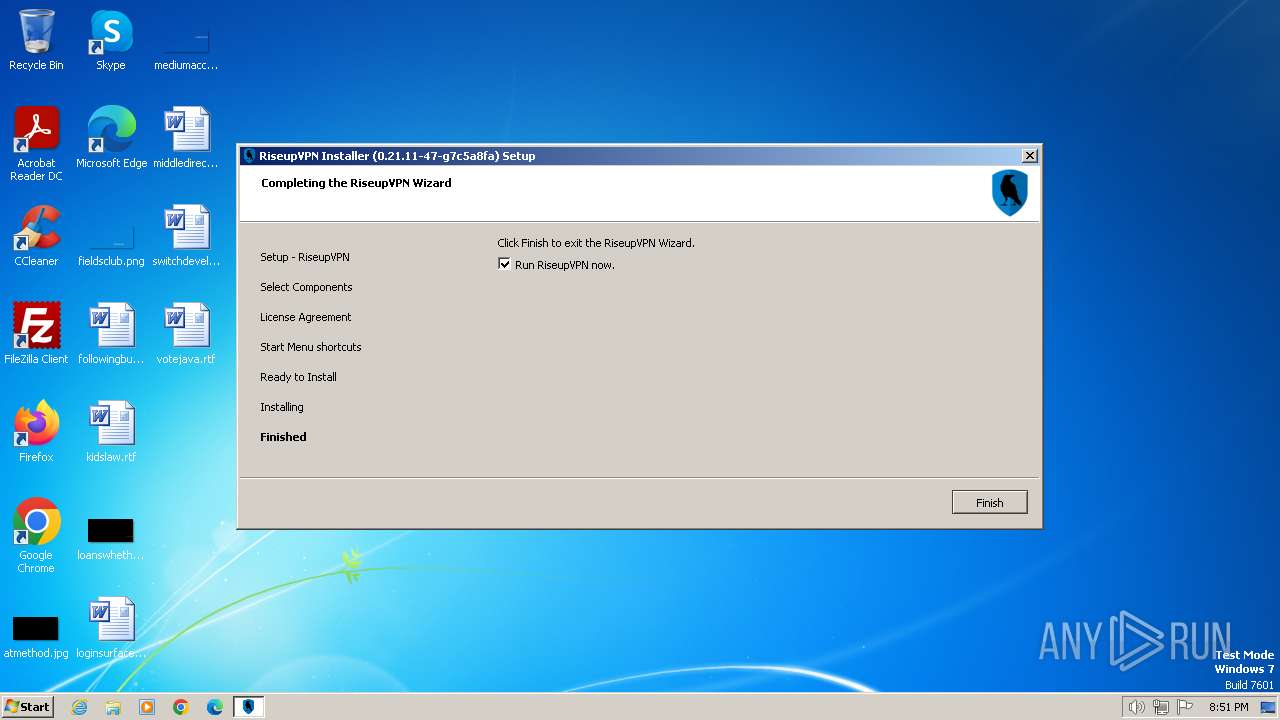This screenshot has width=1280, height=720.
Task: Launch Chrome from the taskbar
Action: (x=181, y=707)
